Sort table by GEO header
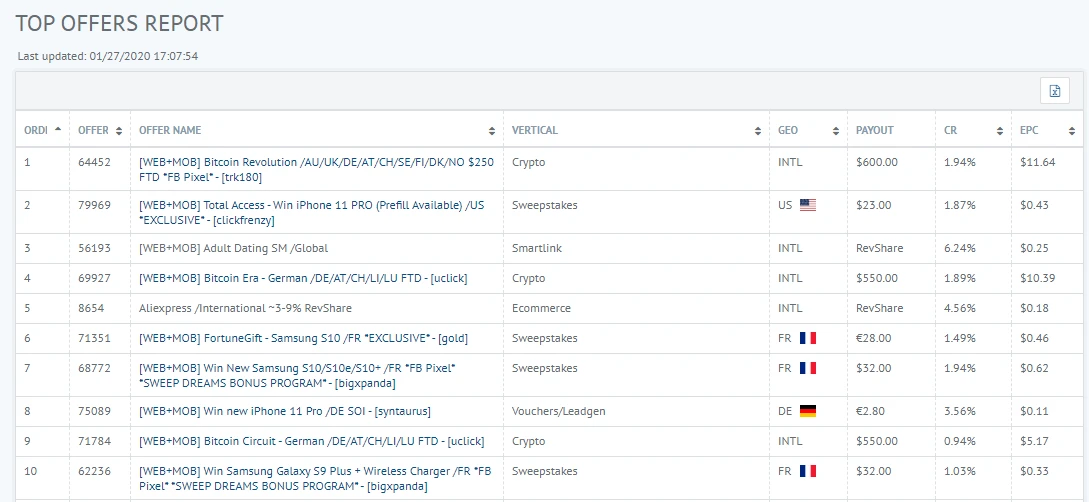1089x502 pixels. pyautogui.click(x=808, y=130)
